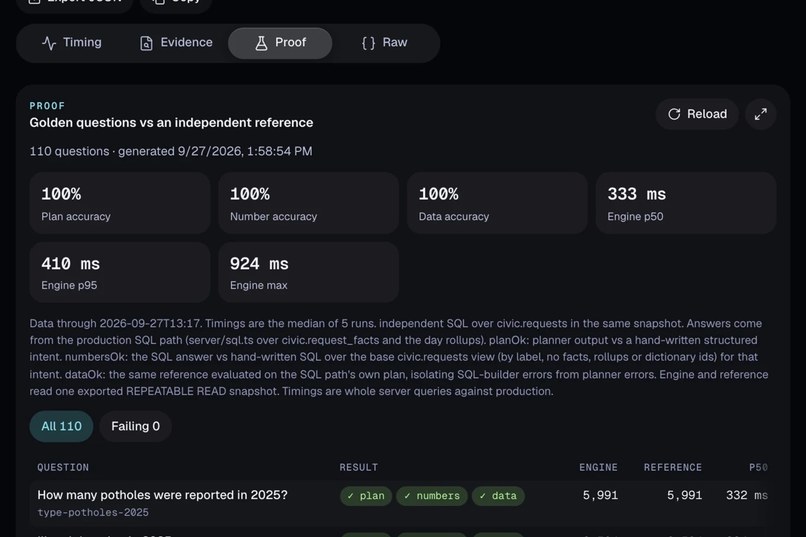Click the QUESTION column header
Screen dimensions: 806x537
point(63,468)
